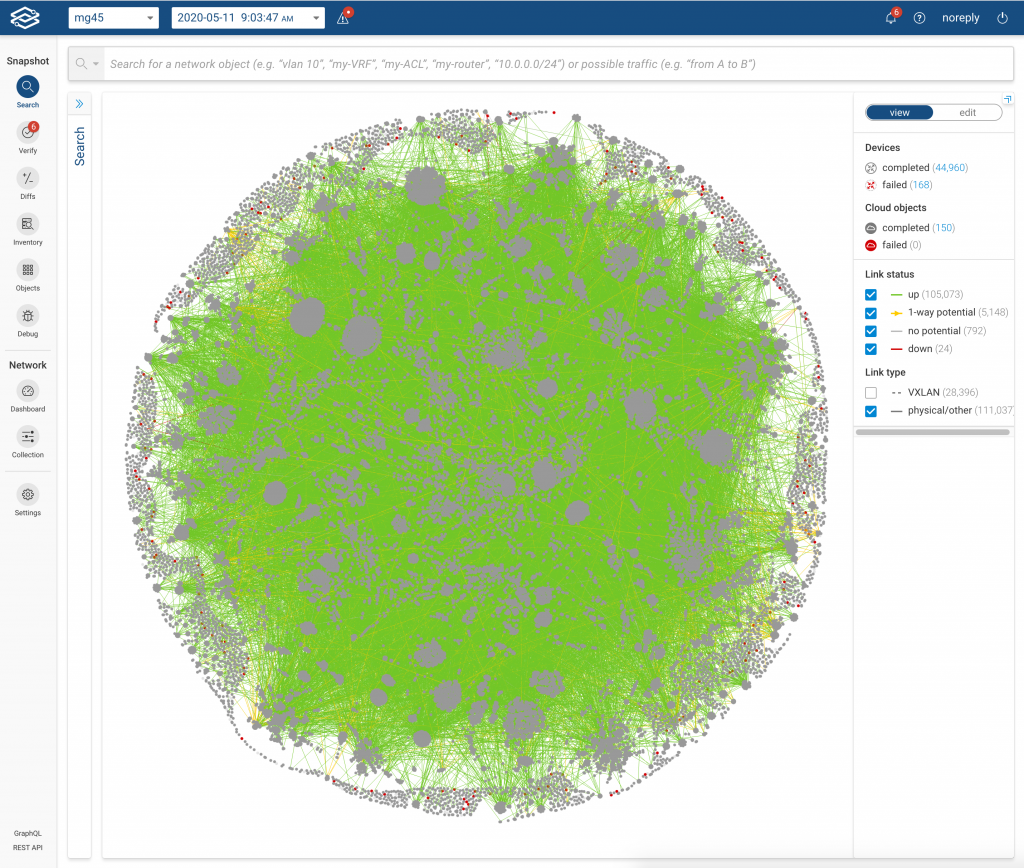This screenshot has height=868, width=1024.
Task: Select the view tab
Action: point(899,112)
